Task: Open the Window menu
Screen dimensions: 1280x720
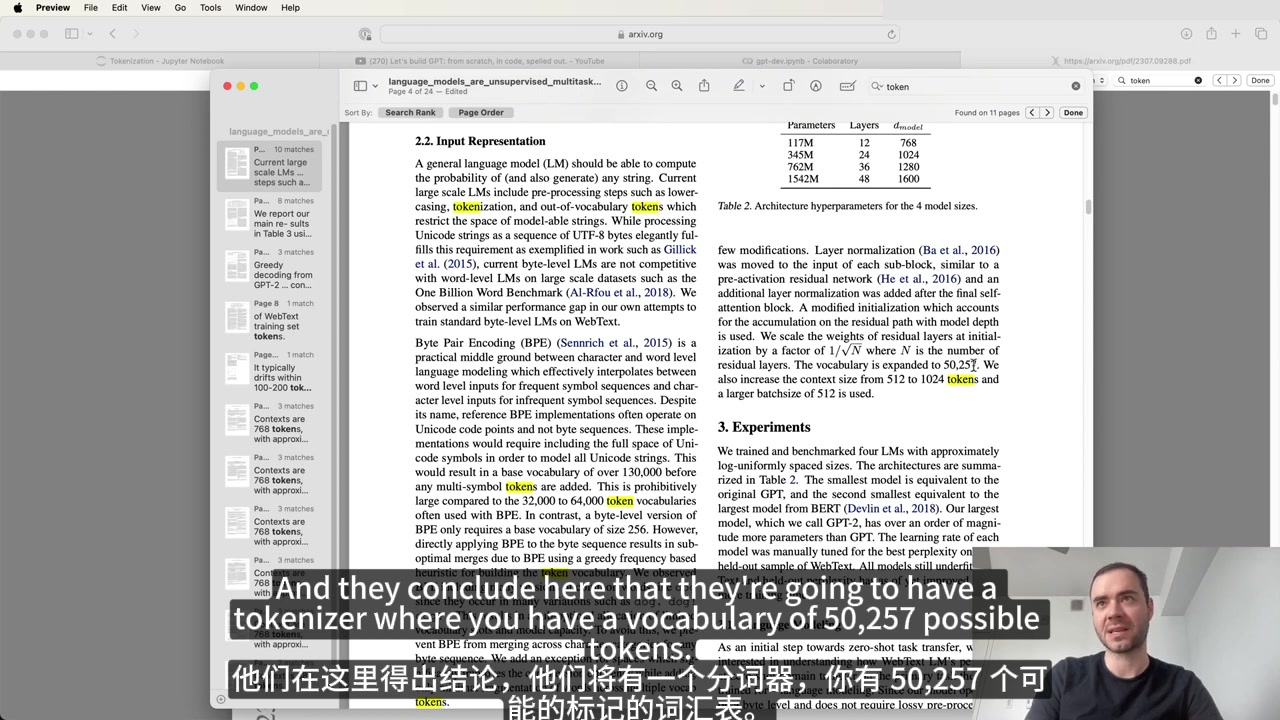Action: (251, 7)
